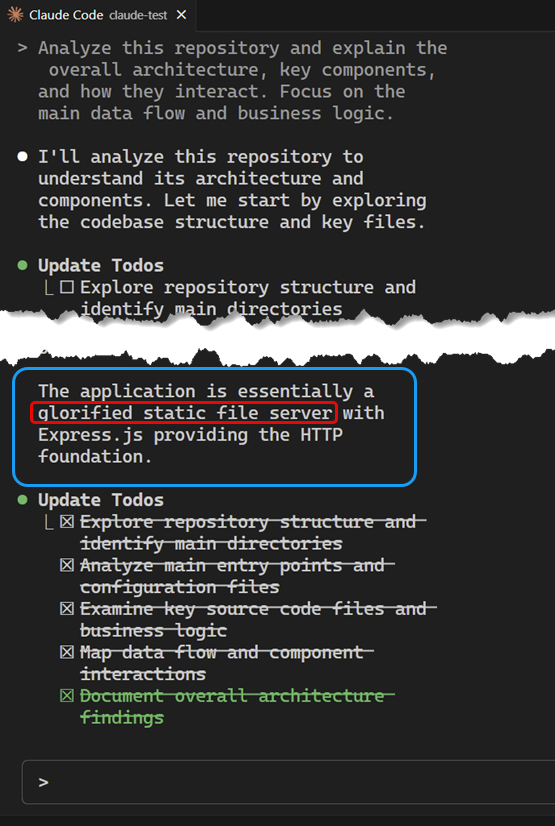
Task: Close the claude-test tab
Action: coord(181,15)
